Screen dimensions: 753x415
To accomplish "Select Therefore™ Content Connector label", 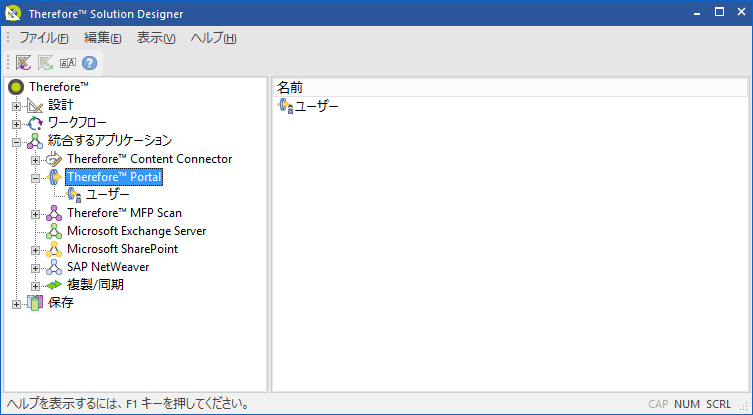I will [x=150, y=159].
